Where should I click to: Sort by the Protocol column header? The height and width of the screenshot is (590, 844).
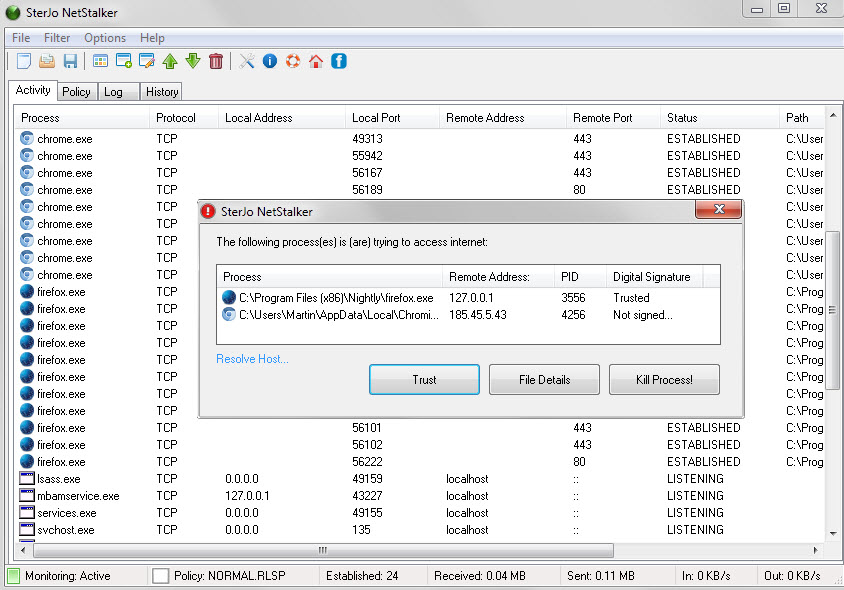pos(184,118)
